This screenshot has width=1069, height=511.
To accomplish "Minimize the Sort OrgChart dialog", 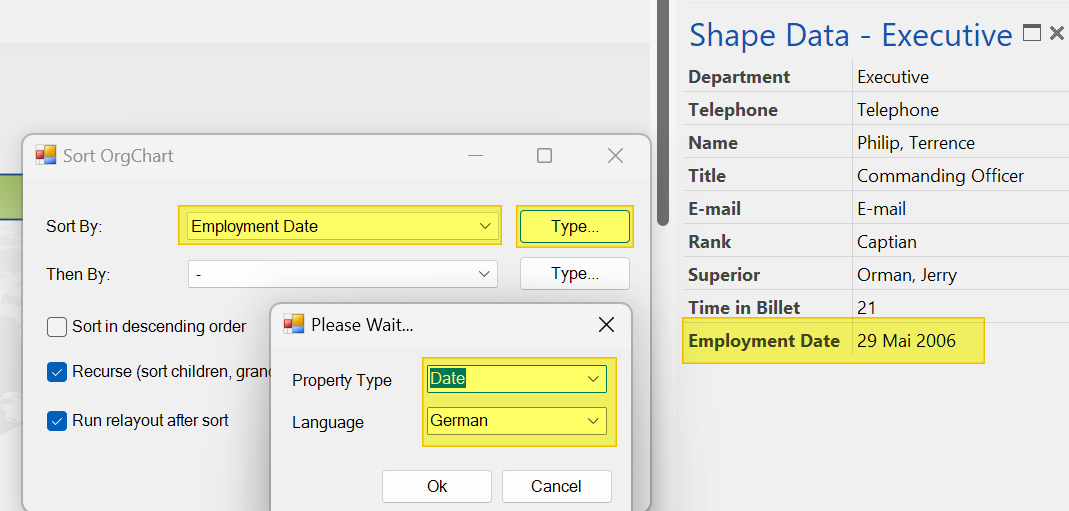I will click(x=475, y=156).
